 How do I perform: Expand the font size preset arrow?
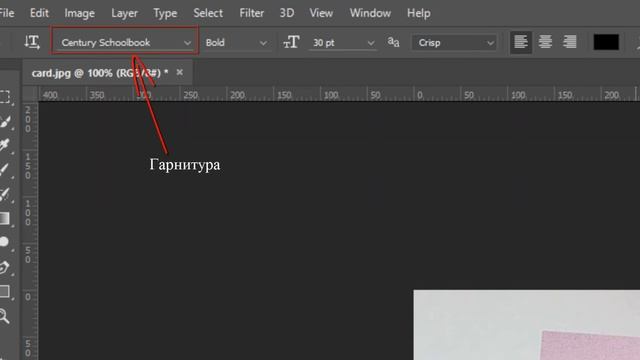371,43
